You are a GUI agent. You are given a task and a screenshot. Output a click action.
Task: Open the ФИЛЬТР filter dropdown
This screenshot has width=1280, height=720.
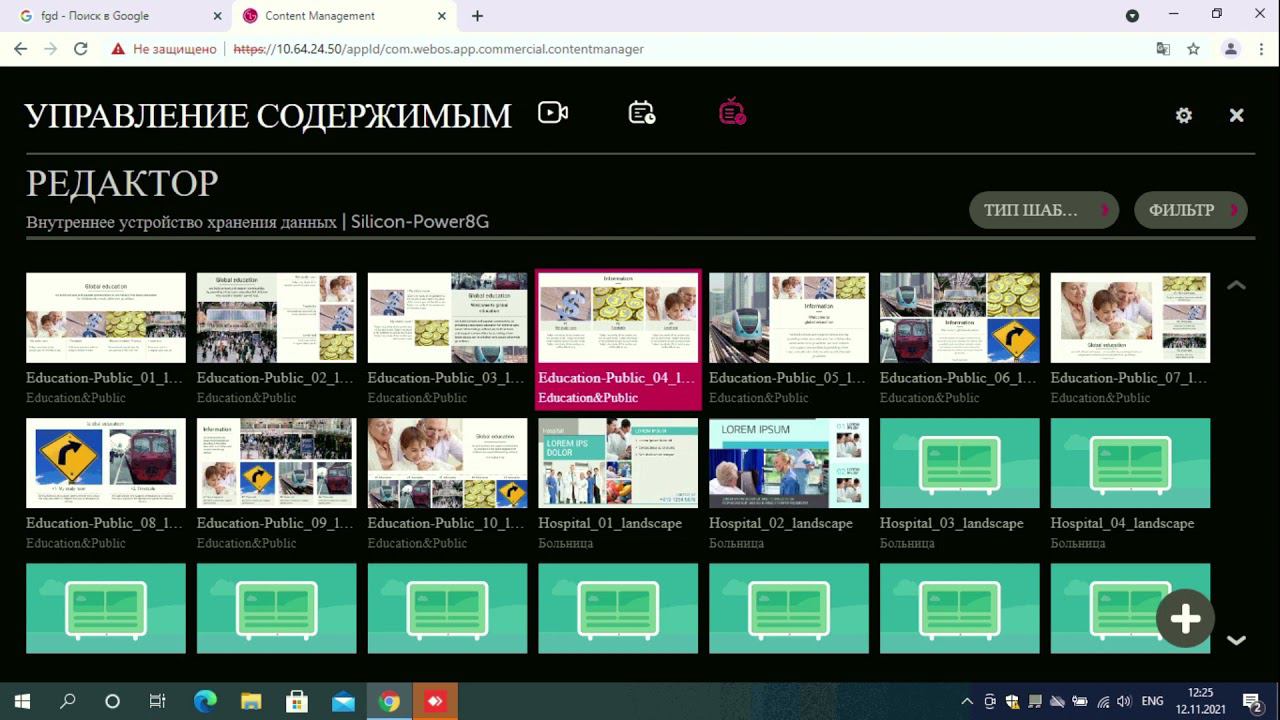pyautogui.click(x=1191, y=210)
